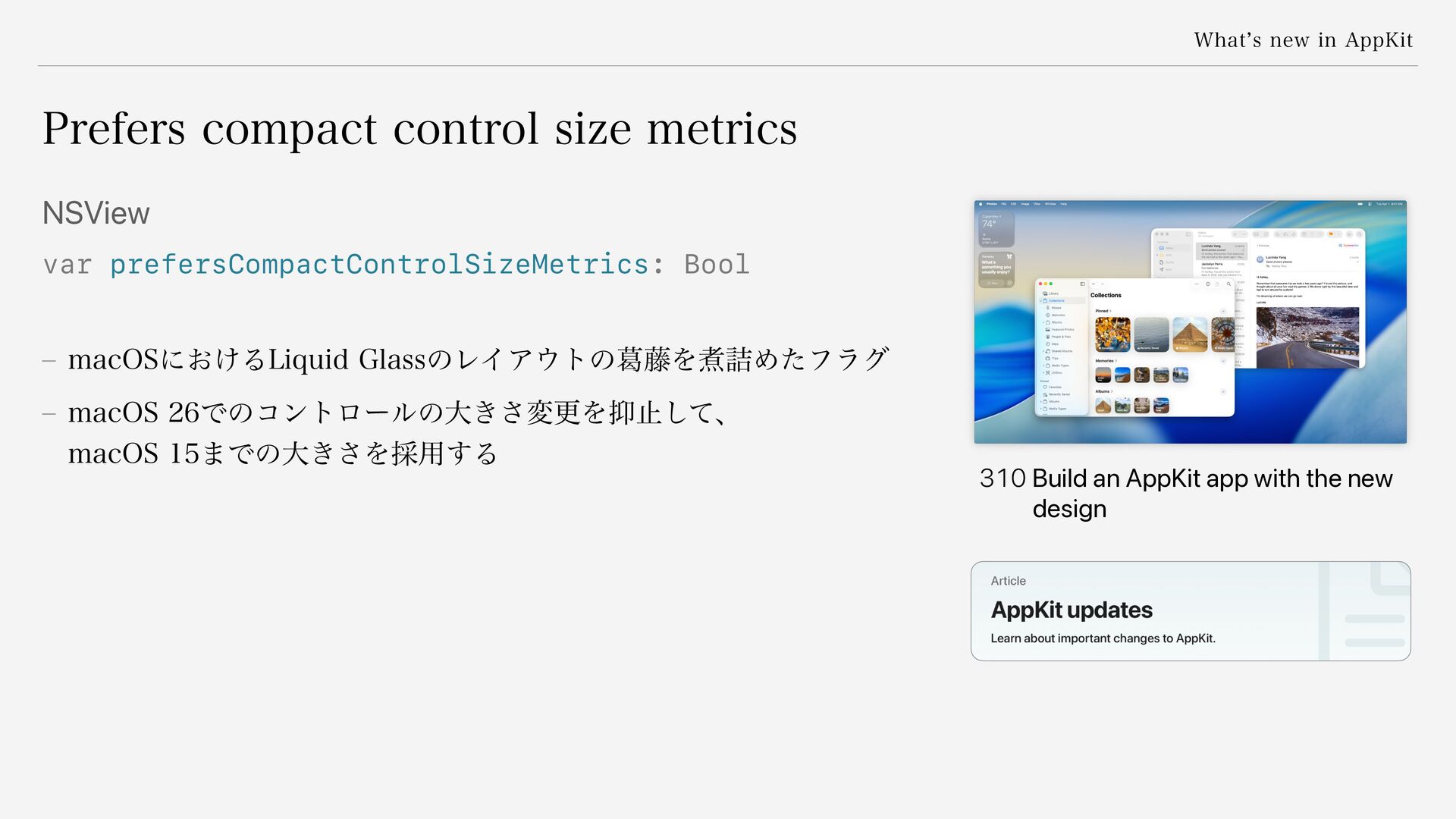The width and height of the screenshot is (1456, 819).
Task: Collapse the Albums section round arrow
Action: coord(1223,391)
